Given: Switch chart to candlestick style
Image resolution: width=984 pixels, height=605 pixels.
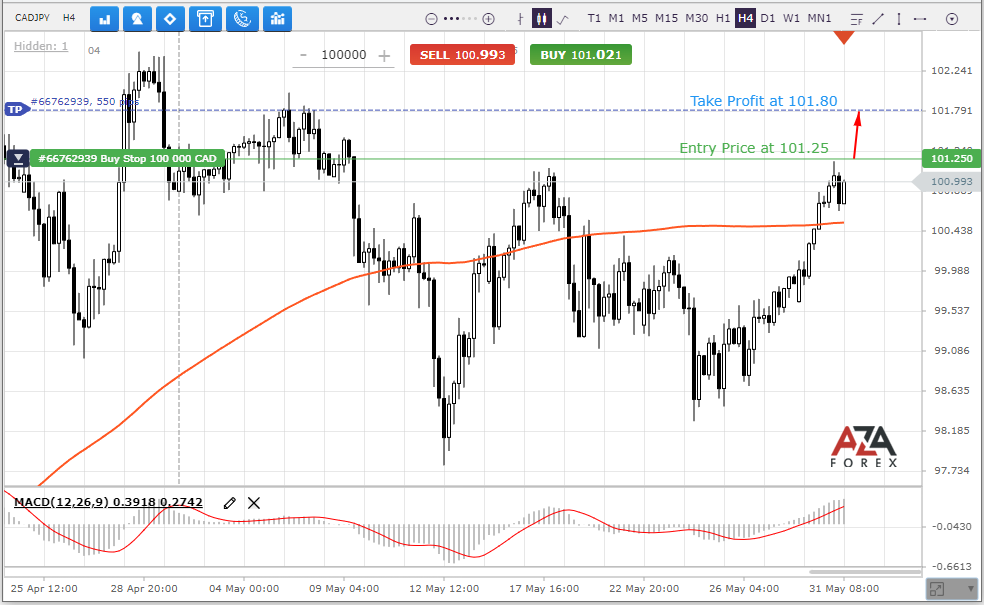Looking at the screenshot, I should click(542, 18).
